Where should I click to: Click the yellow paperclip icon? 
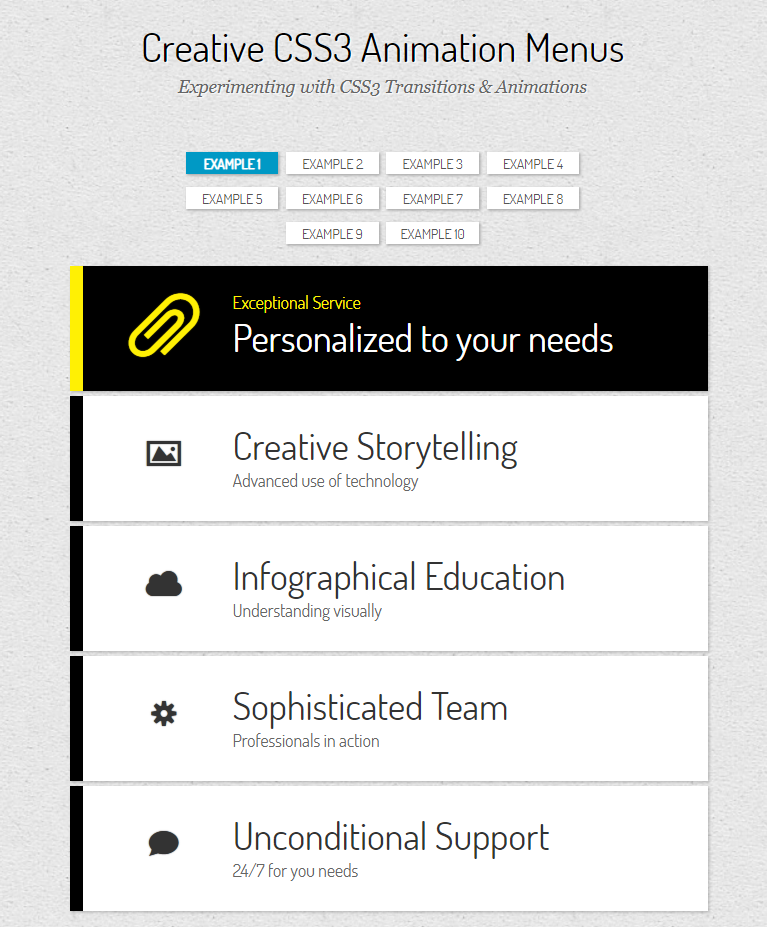click(164, 325)
